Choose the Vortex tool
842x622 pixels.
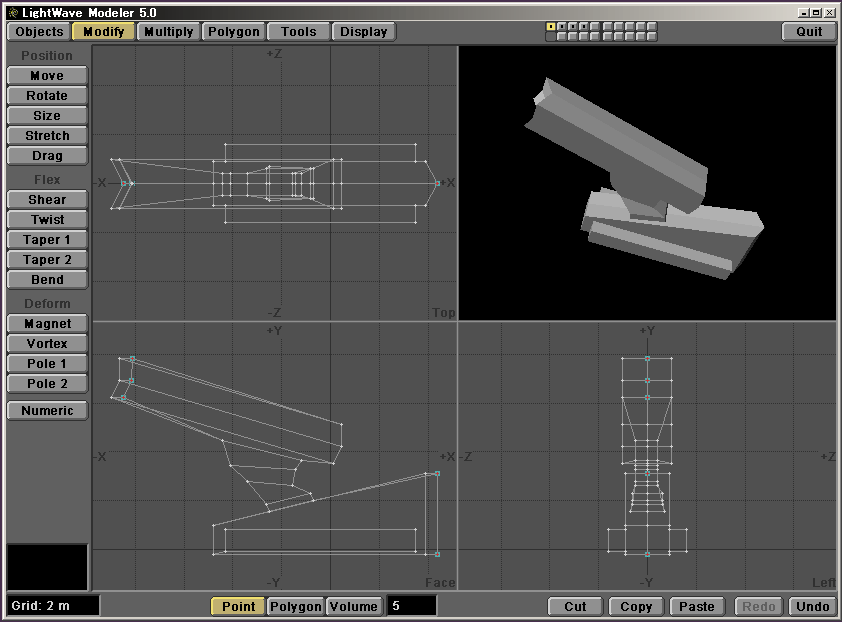point(47,344)
